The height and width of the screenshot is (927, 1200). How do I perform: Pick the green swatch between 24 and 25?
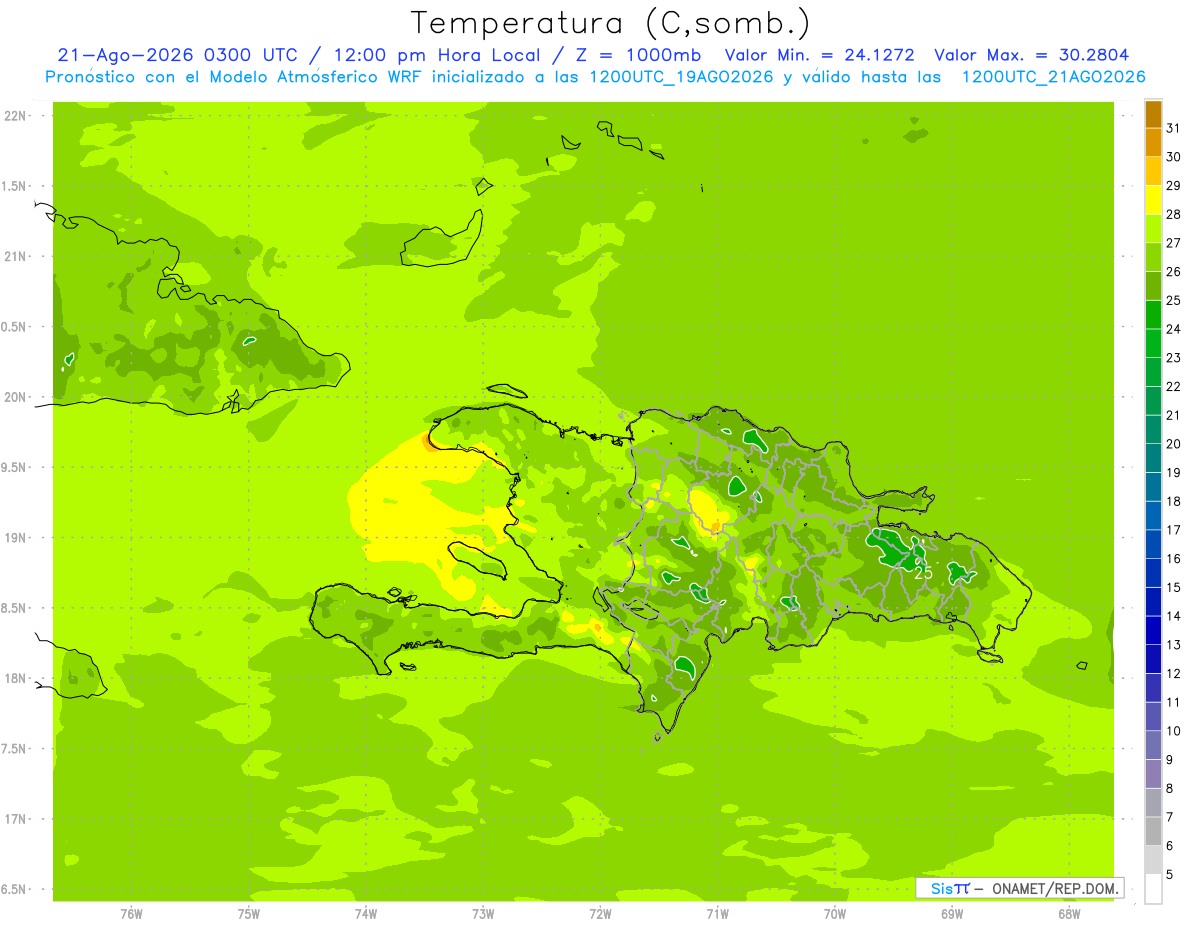coord(1153,315)
